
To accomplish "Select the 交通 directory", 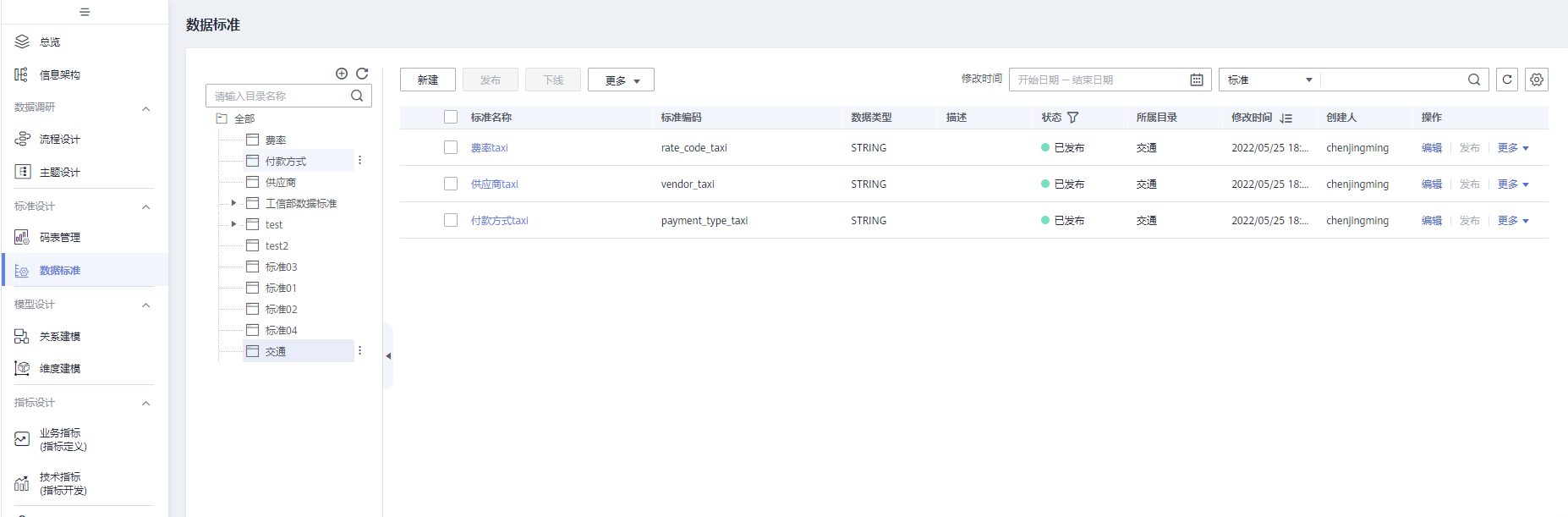I will coord(276,351).
